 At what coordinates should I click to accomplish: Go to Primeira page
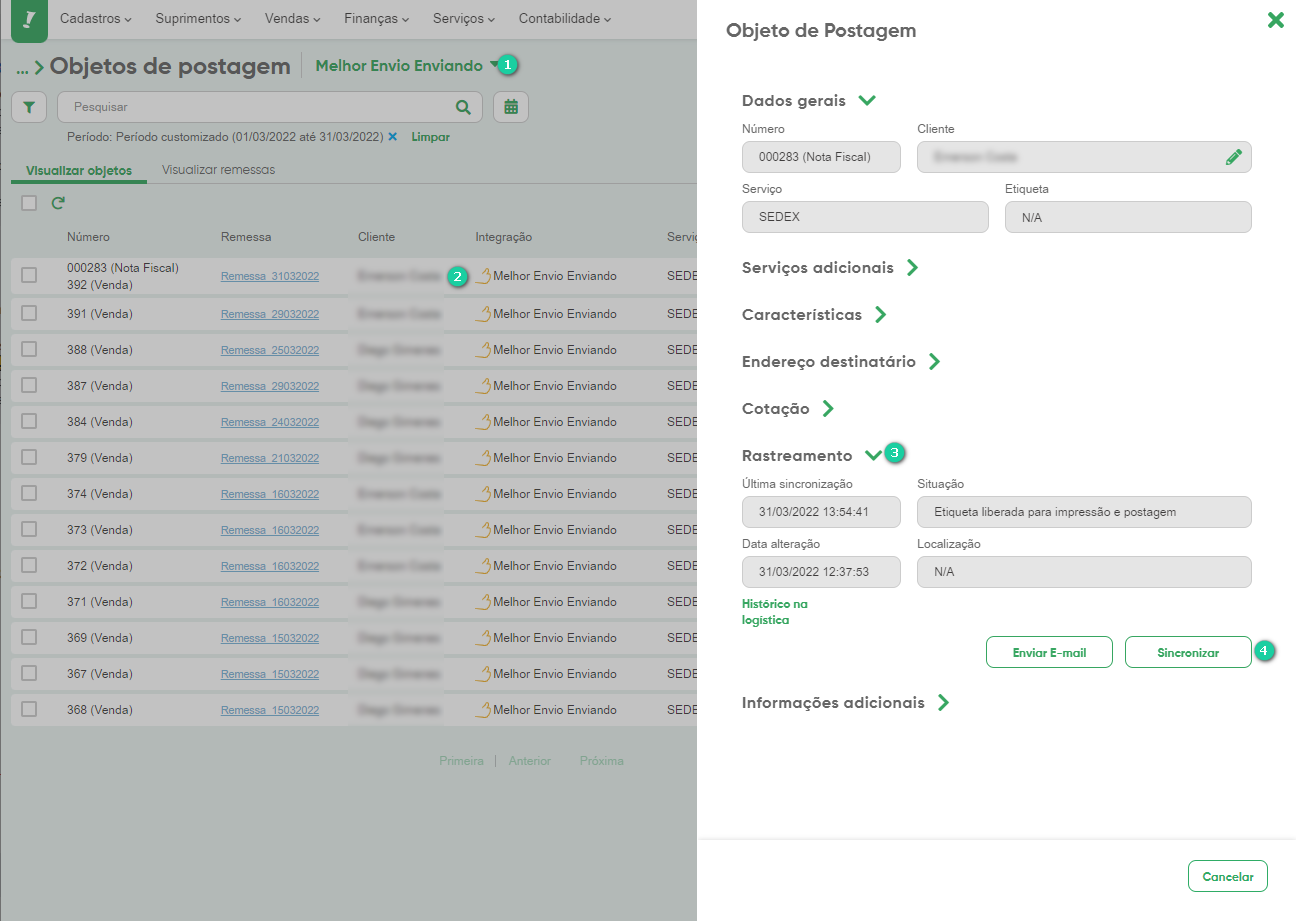click(x=461, y=761)
